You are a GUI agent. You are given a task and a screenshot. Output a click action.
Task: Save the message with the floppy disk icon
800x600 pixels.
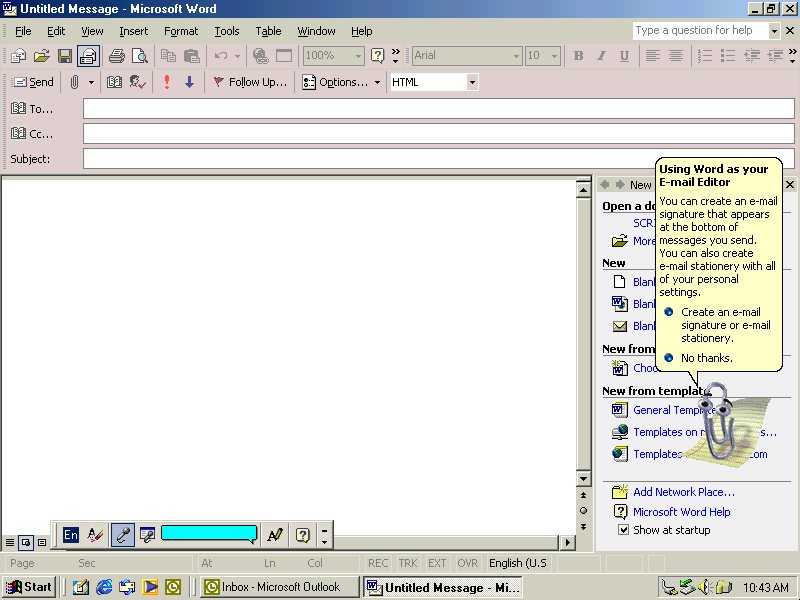65,56
